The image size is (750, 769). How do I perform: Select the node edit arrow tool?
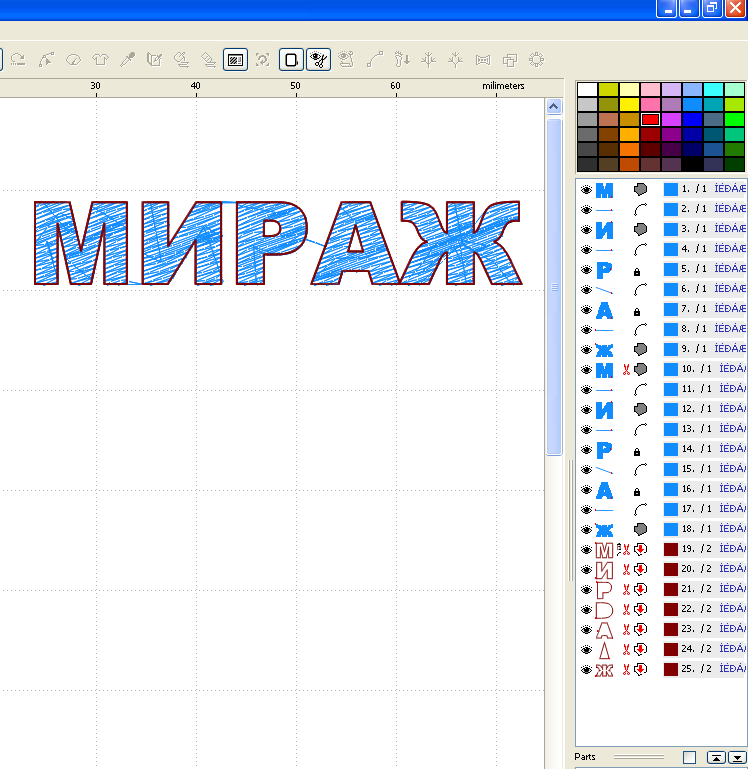(x=46, y=60)
